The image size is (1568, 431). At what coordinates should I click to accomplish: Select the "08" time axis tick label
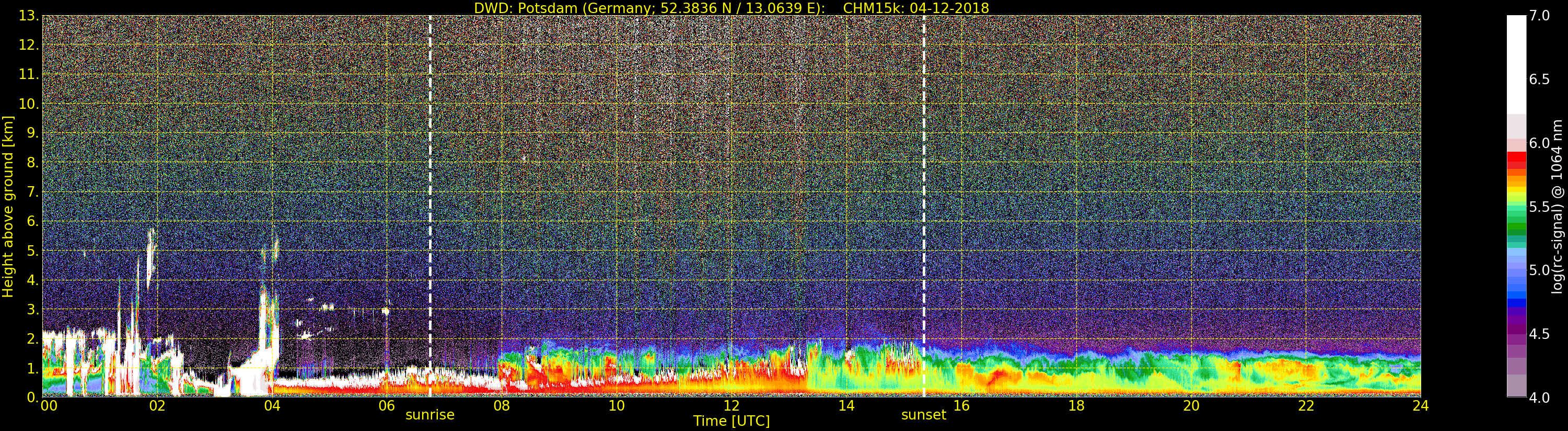point(502,406)
